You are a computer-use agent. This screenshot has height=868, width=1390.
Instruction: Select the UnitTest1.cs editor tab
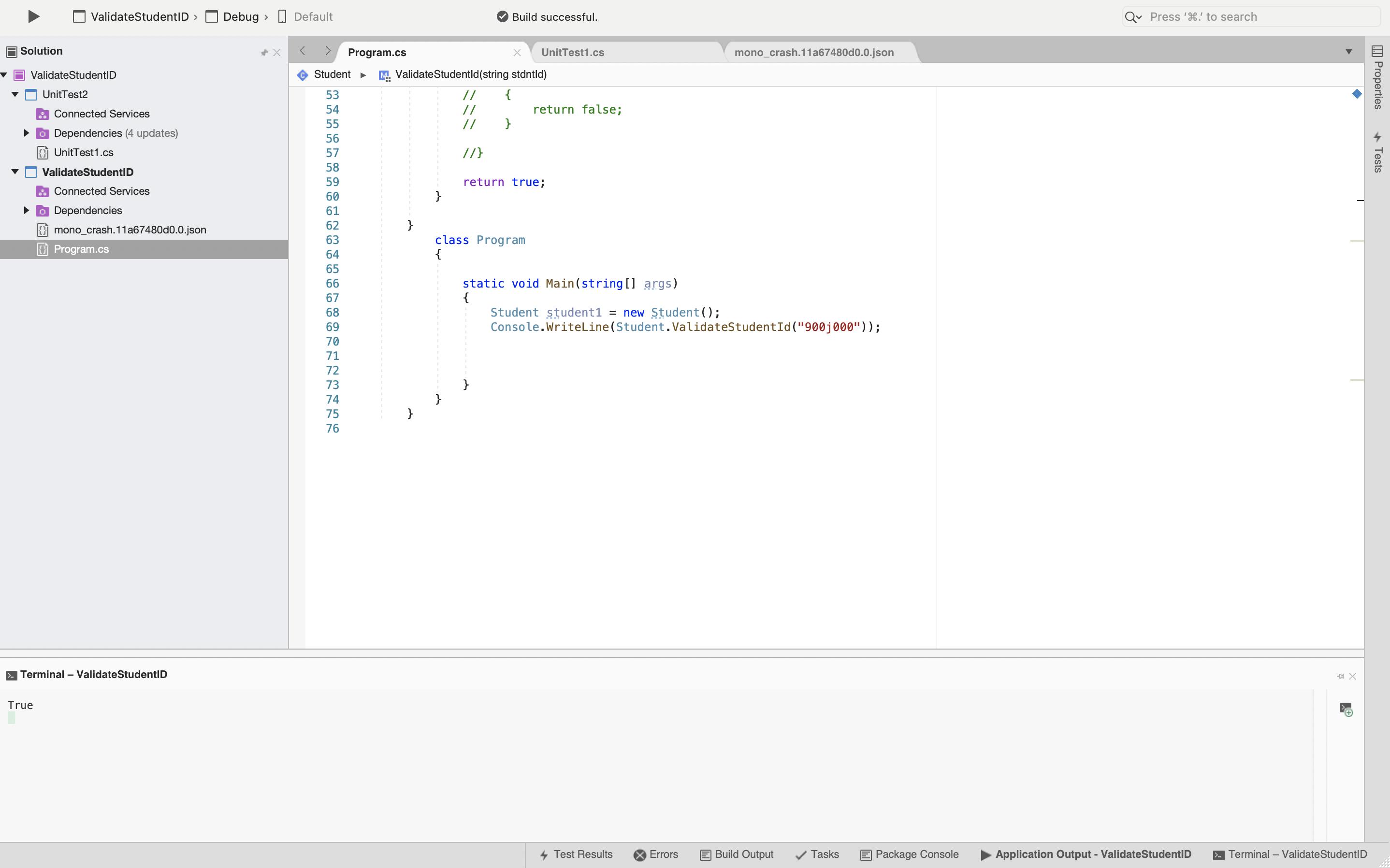[x=573, y=52]
